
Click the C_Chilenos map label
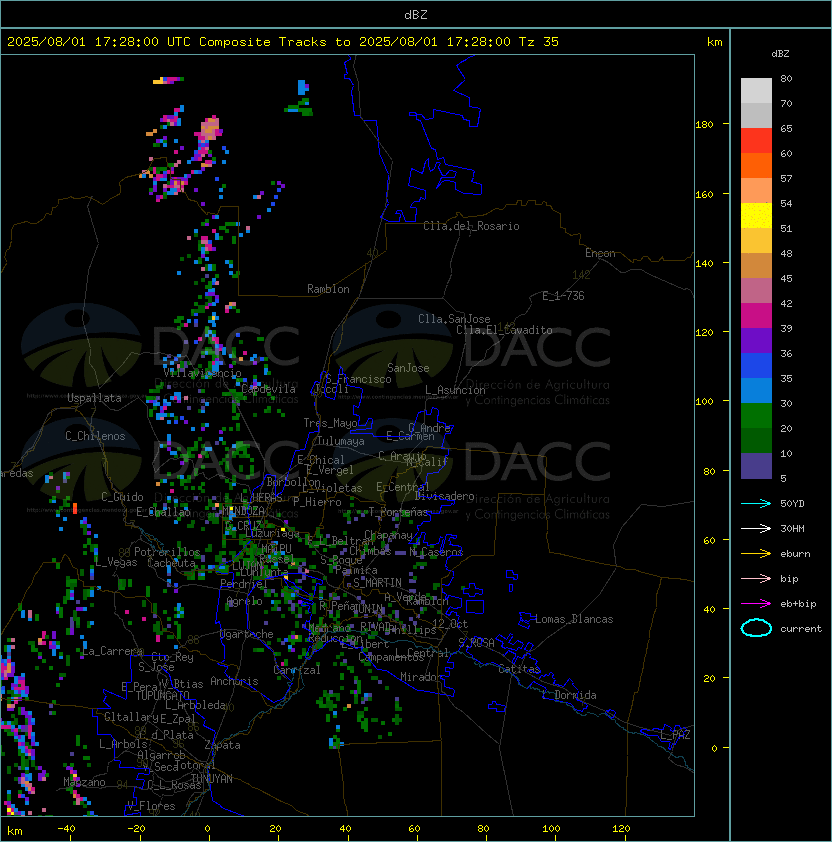pos(95,436)
